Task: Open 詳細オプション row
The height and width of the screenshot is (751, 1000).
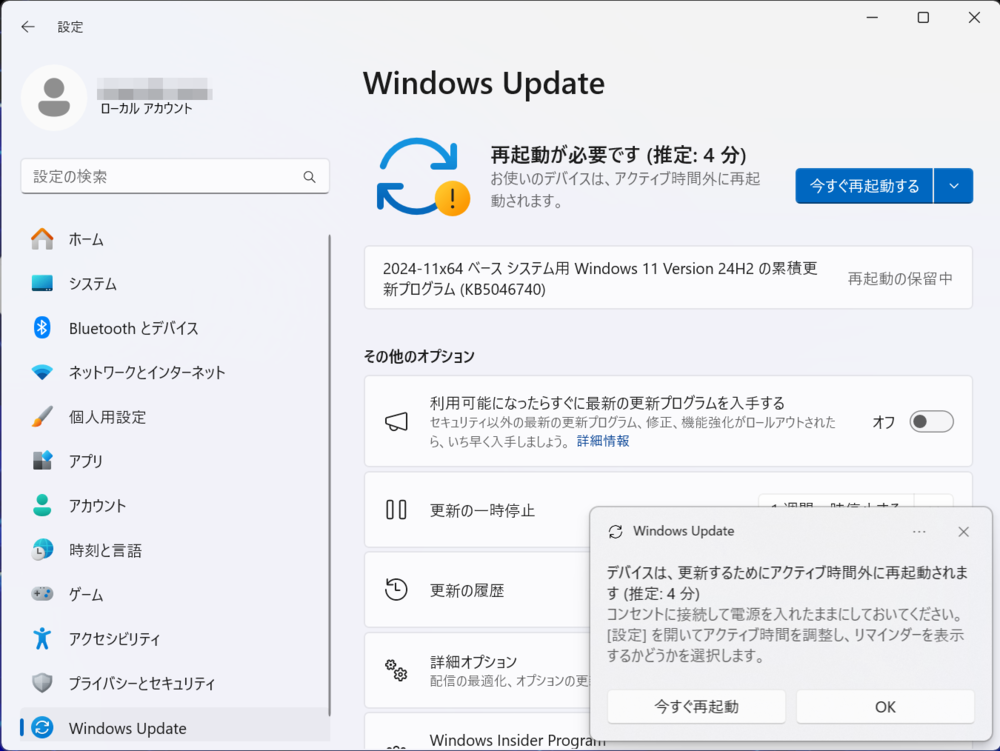Action: (x=477, y=670)
